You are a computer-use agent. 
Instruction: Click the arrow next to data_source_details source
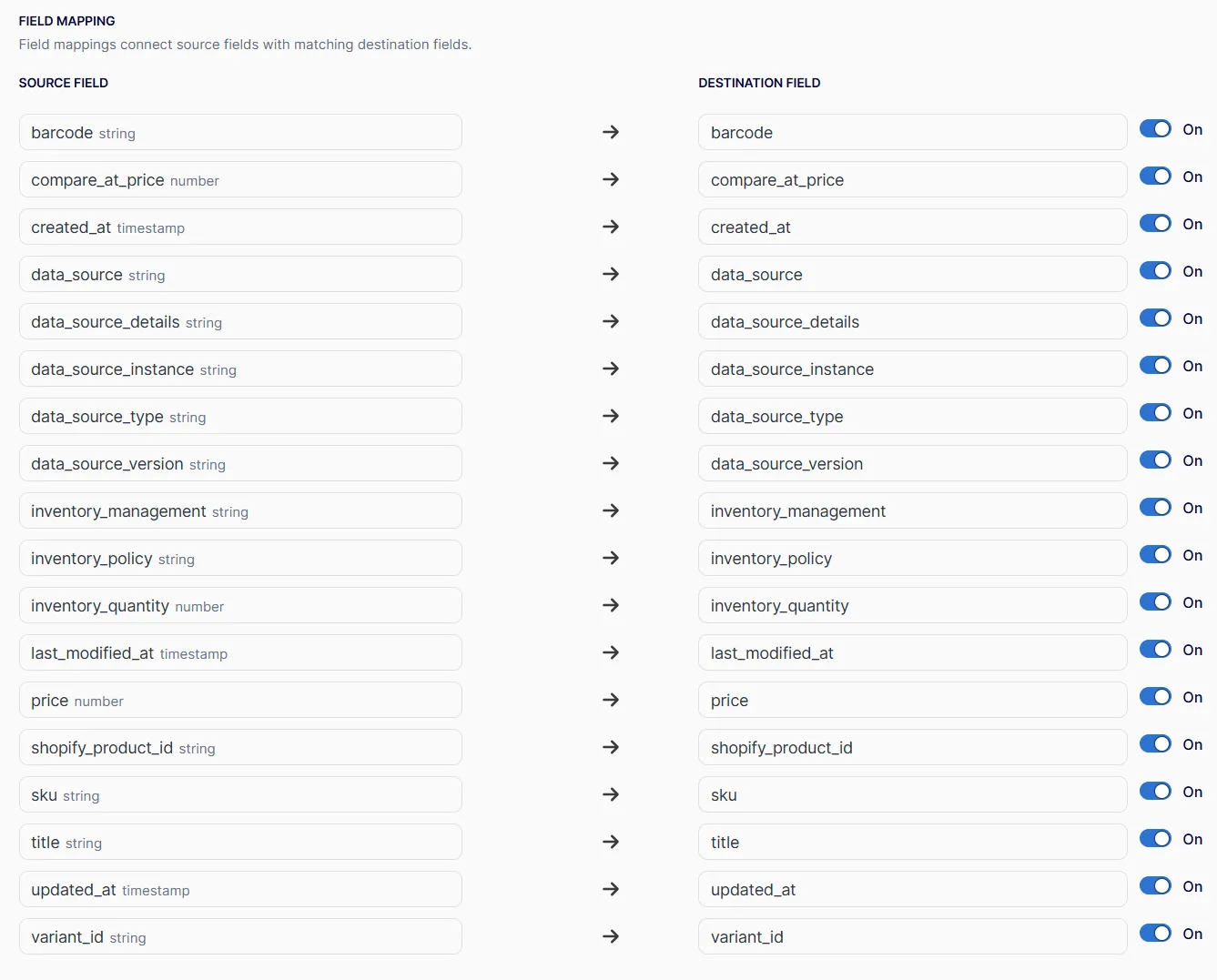611,321
